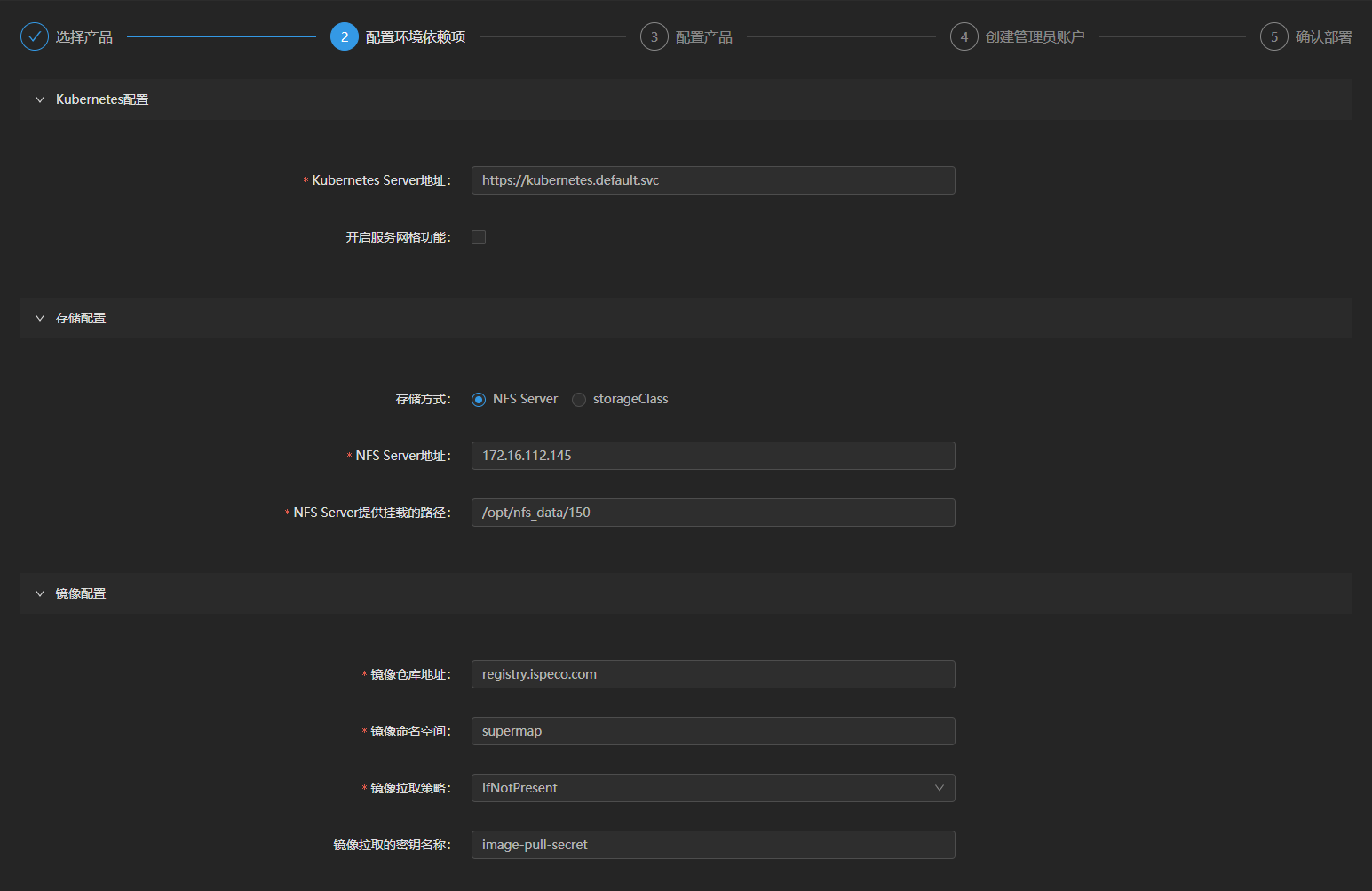The width and height of the screenshot is (1372, 891).
Task: Click the progress connector line after step 2
Action: [551, 36]
